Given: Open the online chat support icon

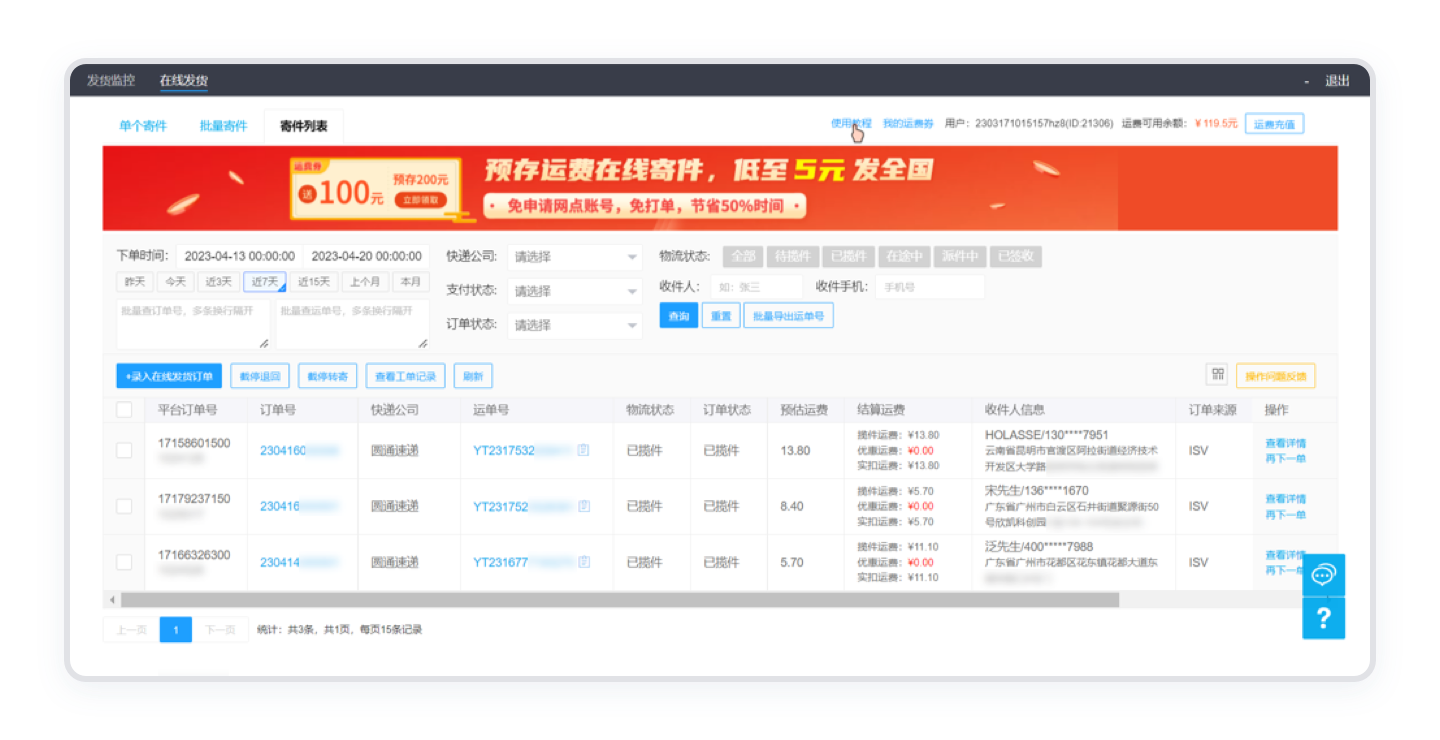Looking at the screenshot, I should [1323, 575].
